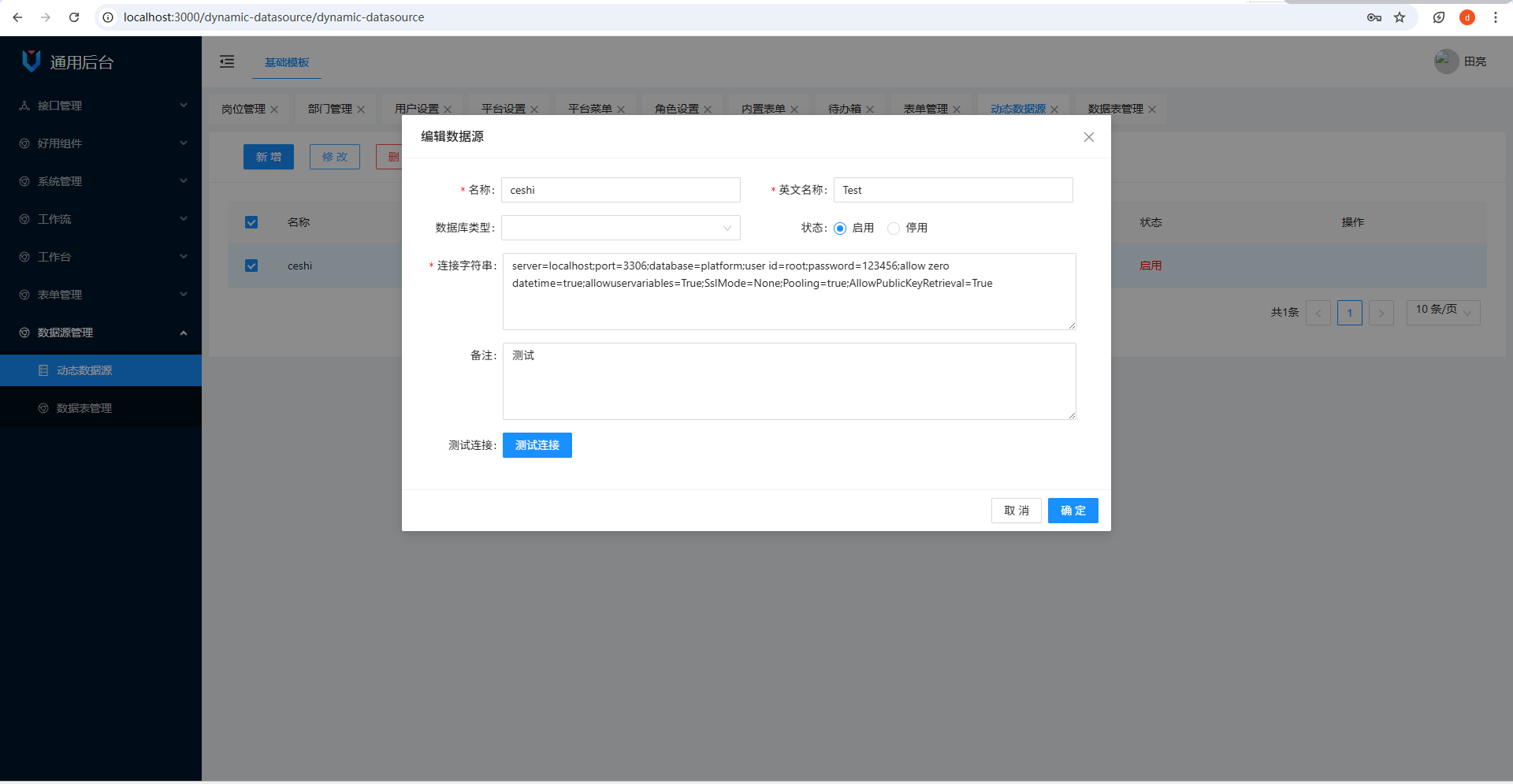Switch to the 表单管理 tab
The width and height of the screenshot is (1513, 784).
click(x=925, y=109)
